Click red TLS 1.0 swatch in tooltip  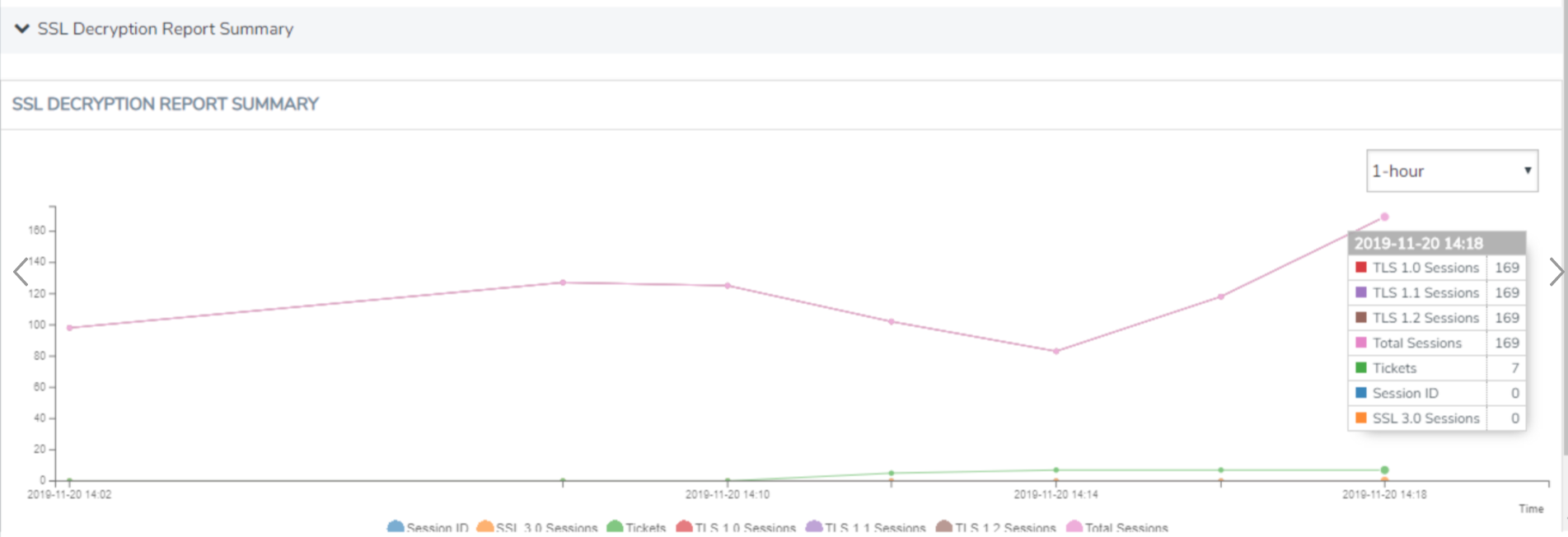[1361, 268]
